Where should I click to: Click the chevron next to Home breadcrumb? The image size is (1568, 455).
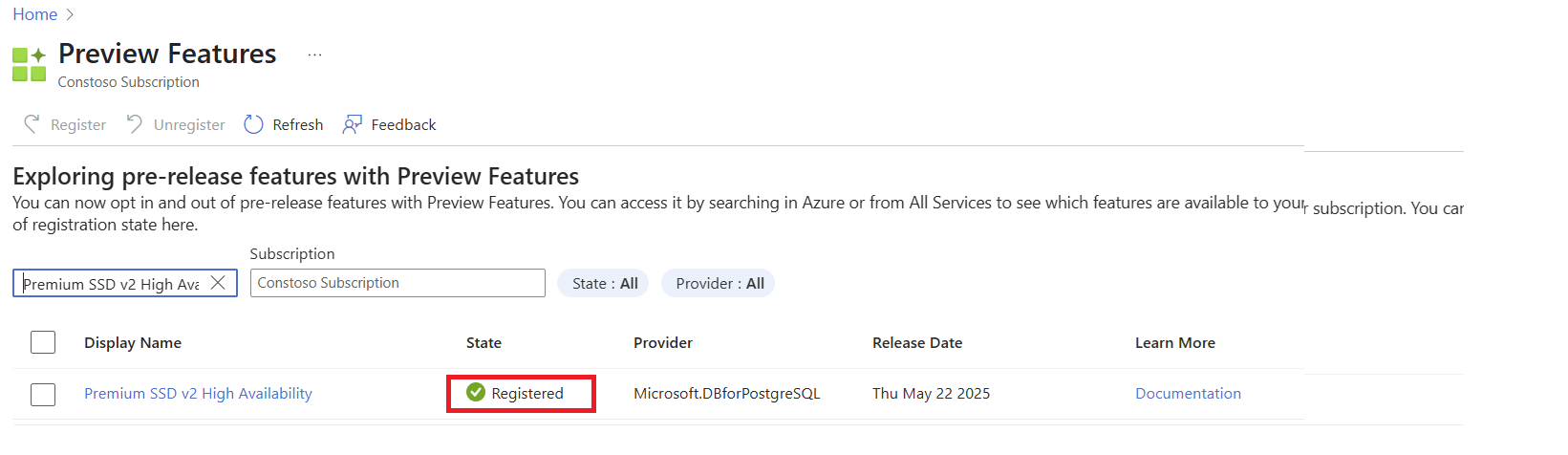point(70,14)
